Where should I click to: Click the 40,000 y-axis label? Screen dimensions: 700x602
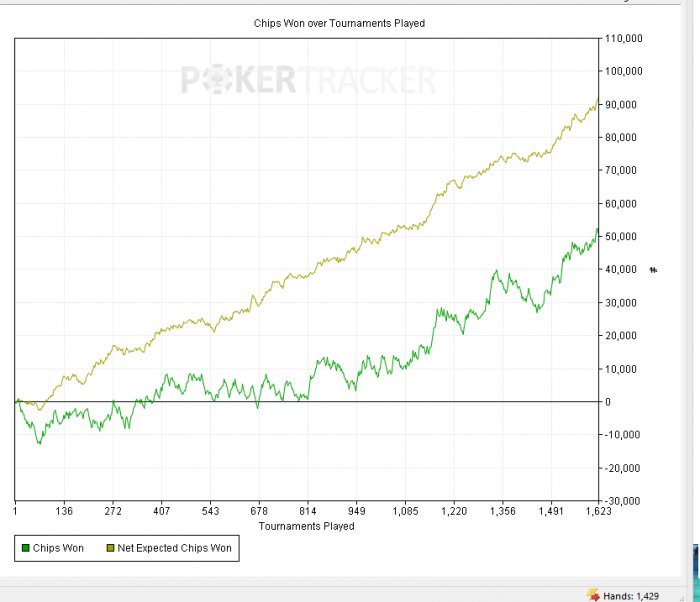pos(621,269)
